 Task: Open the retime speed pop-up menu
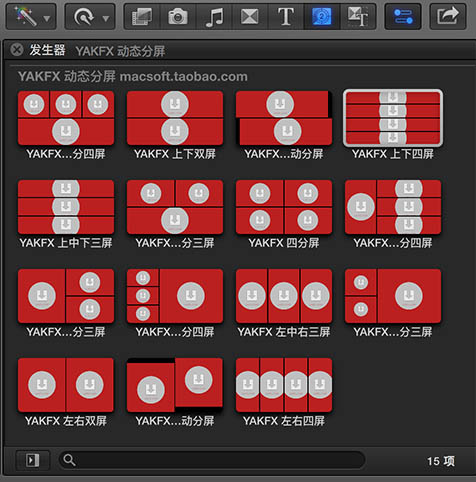(90, 17)
